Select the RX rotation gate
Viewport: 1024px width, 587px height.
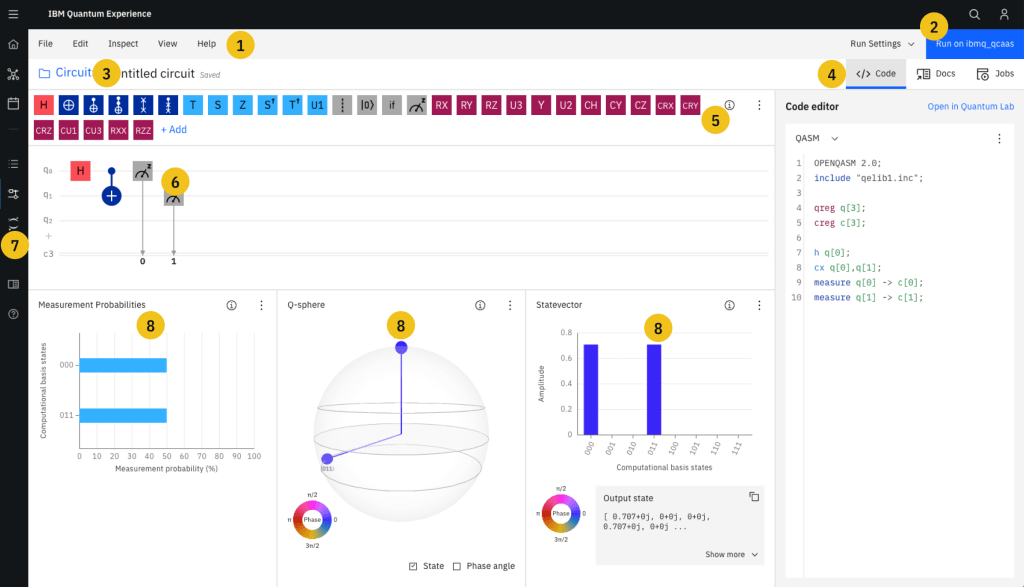(442, 104)
